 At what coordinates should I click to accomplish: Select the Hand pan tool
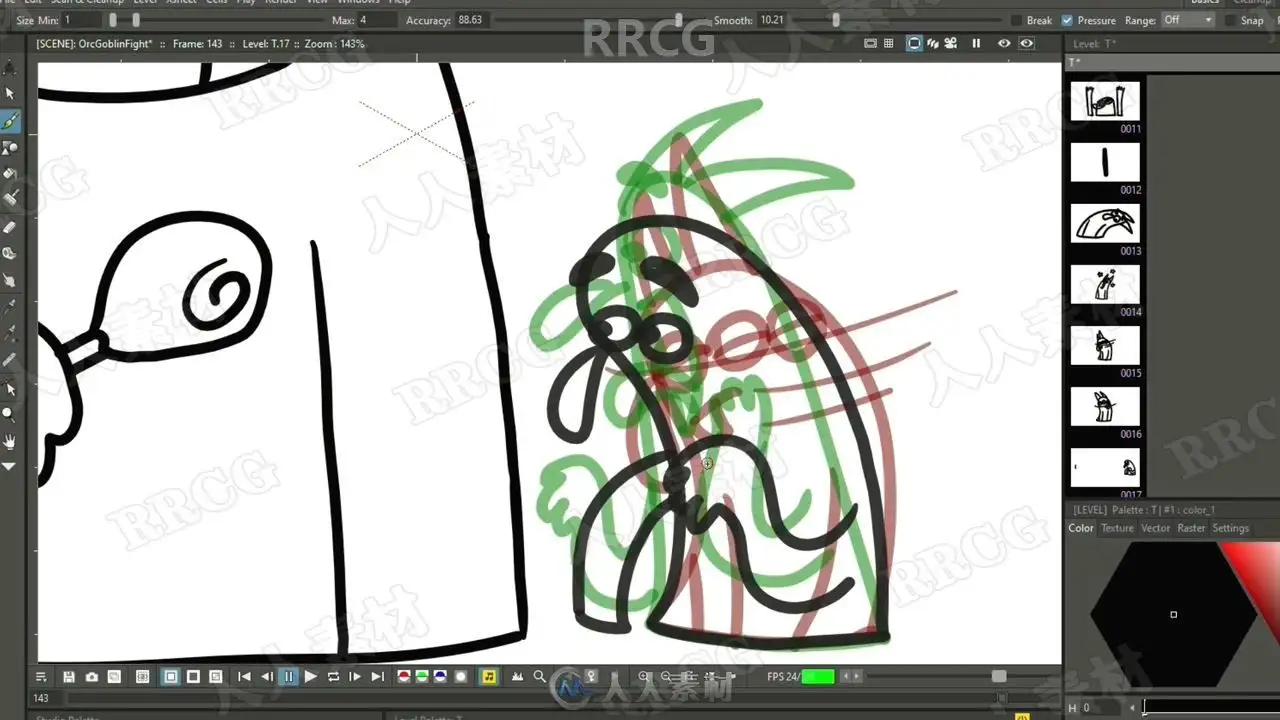10,440
